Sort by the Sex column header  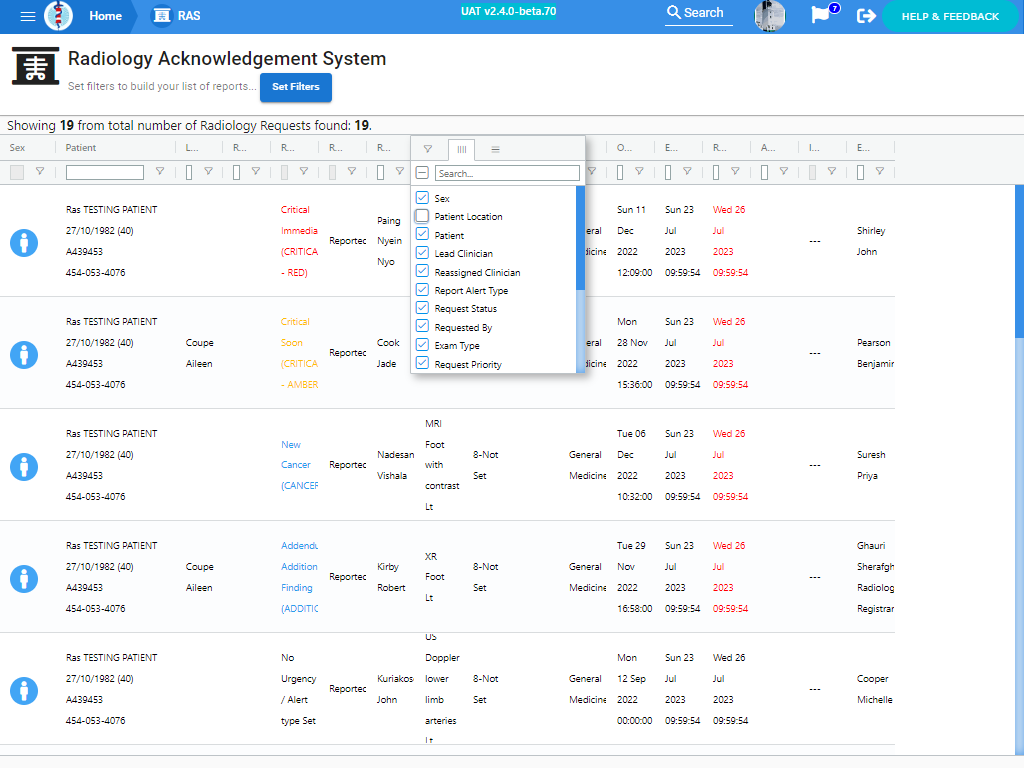[17, 148]
